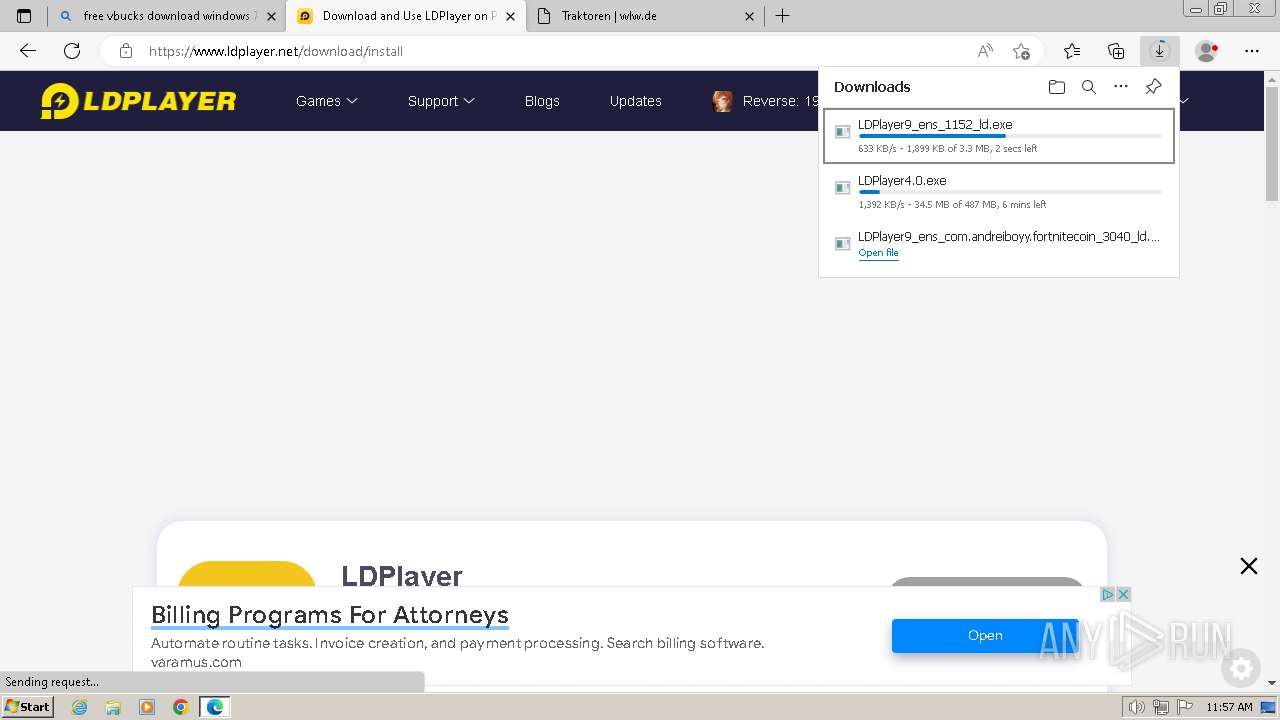The image size is (1280, 720).
Task: Click the action center flag tray icon
Action: [x=1183, y=707]
